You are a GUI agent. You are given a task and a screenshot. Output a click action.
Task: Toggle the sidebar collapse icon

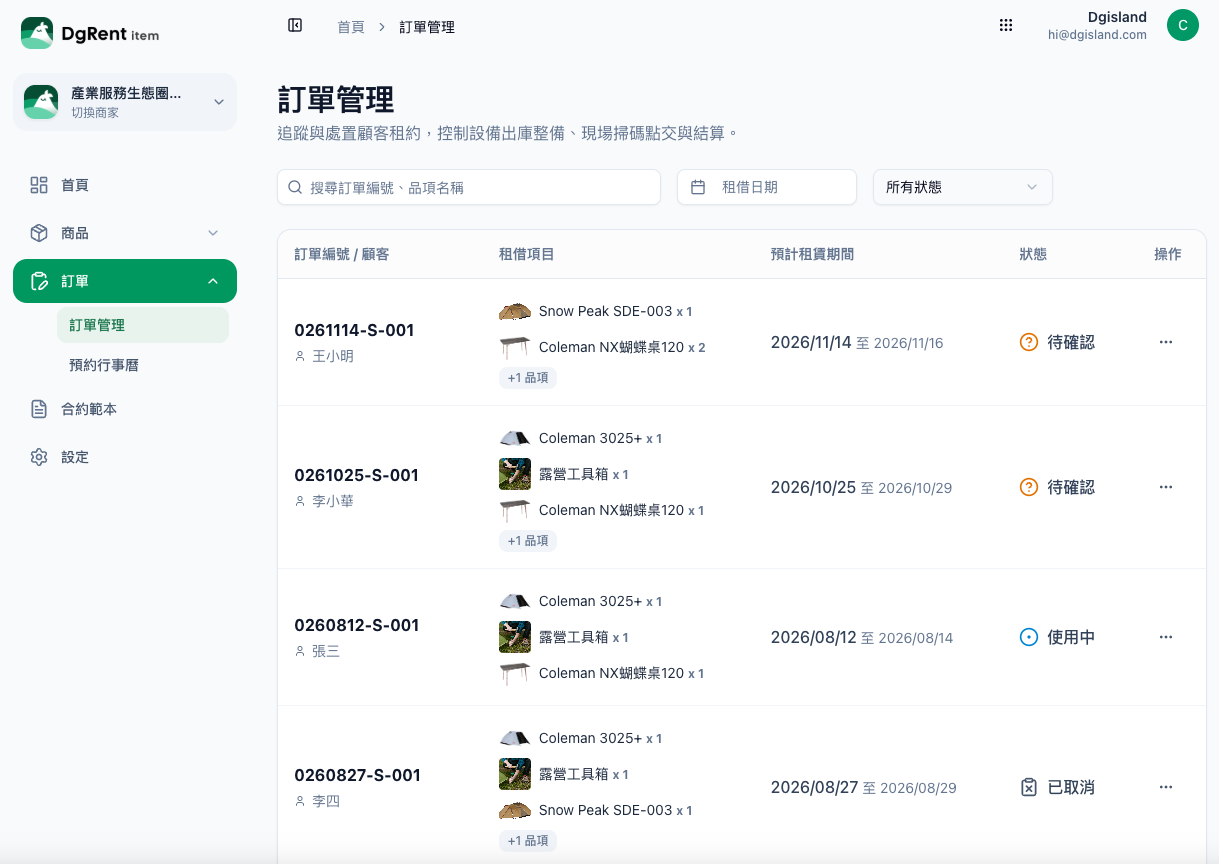click(x=295, y=25)
